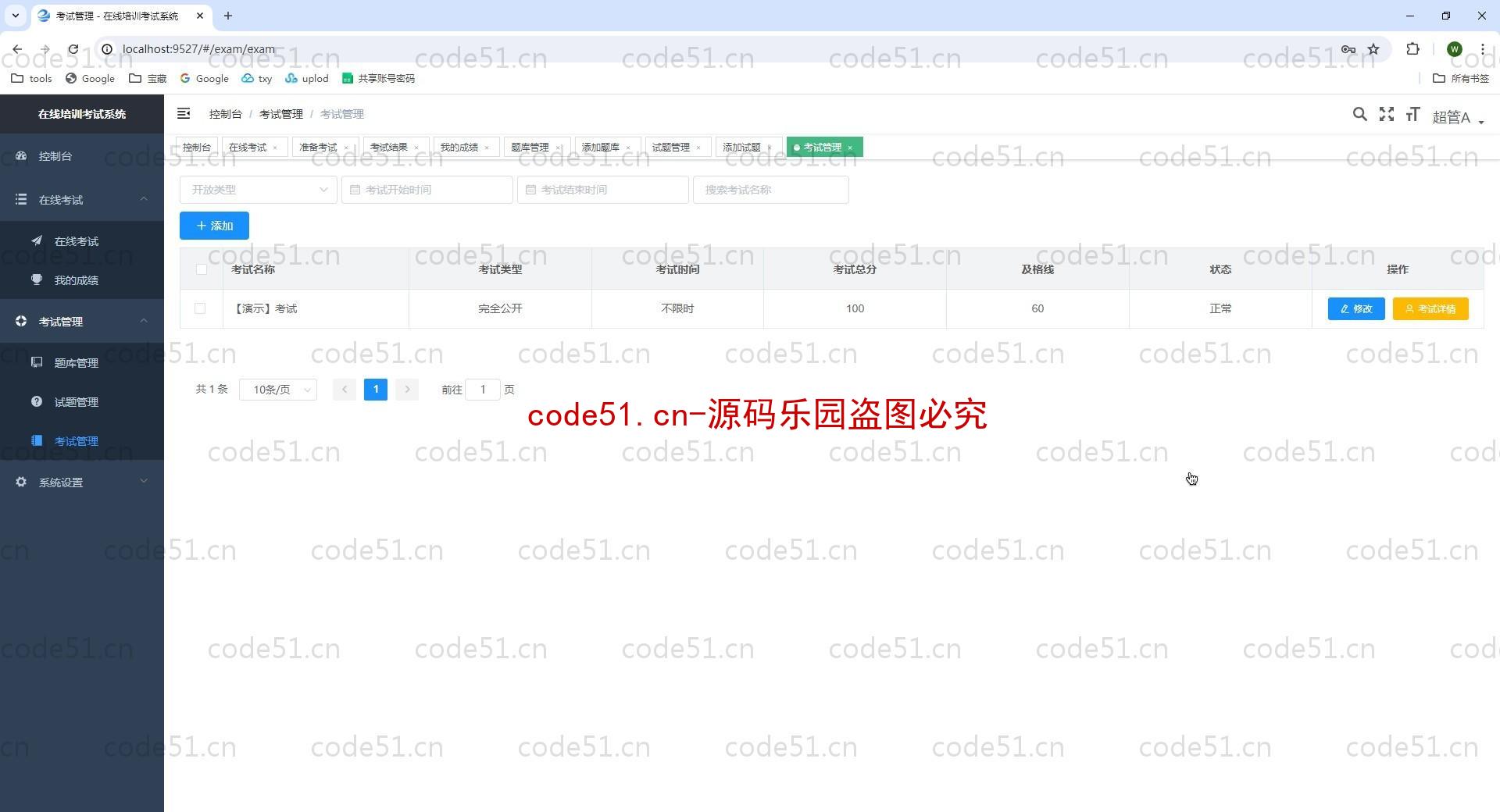Switch to the 试题管理 page tab

(x=670, y=147)
